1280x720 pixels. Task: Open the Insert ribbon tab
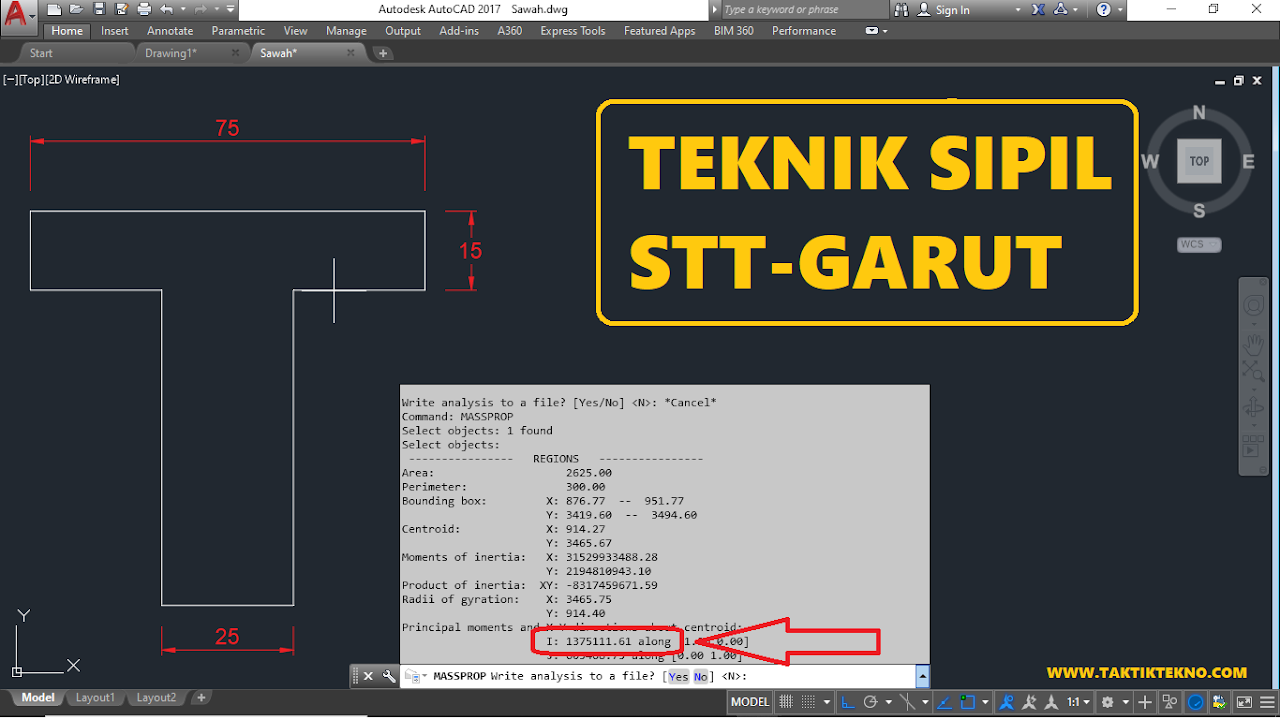pyautogui.click(x=115, y=31)
